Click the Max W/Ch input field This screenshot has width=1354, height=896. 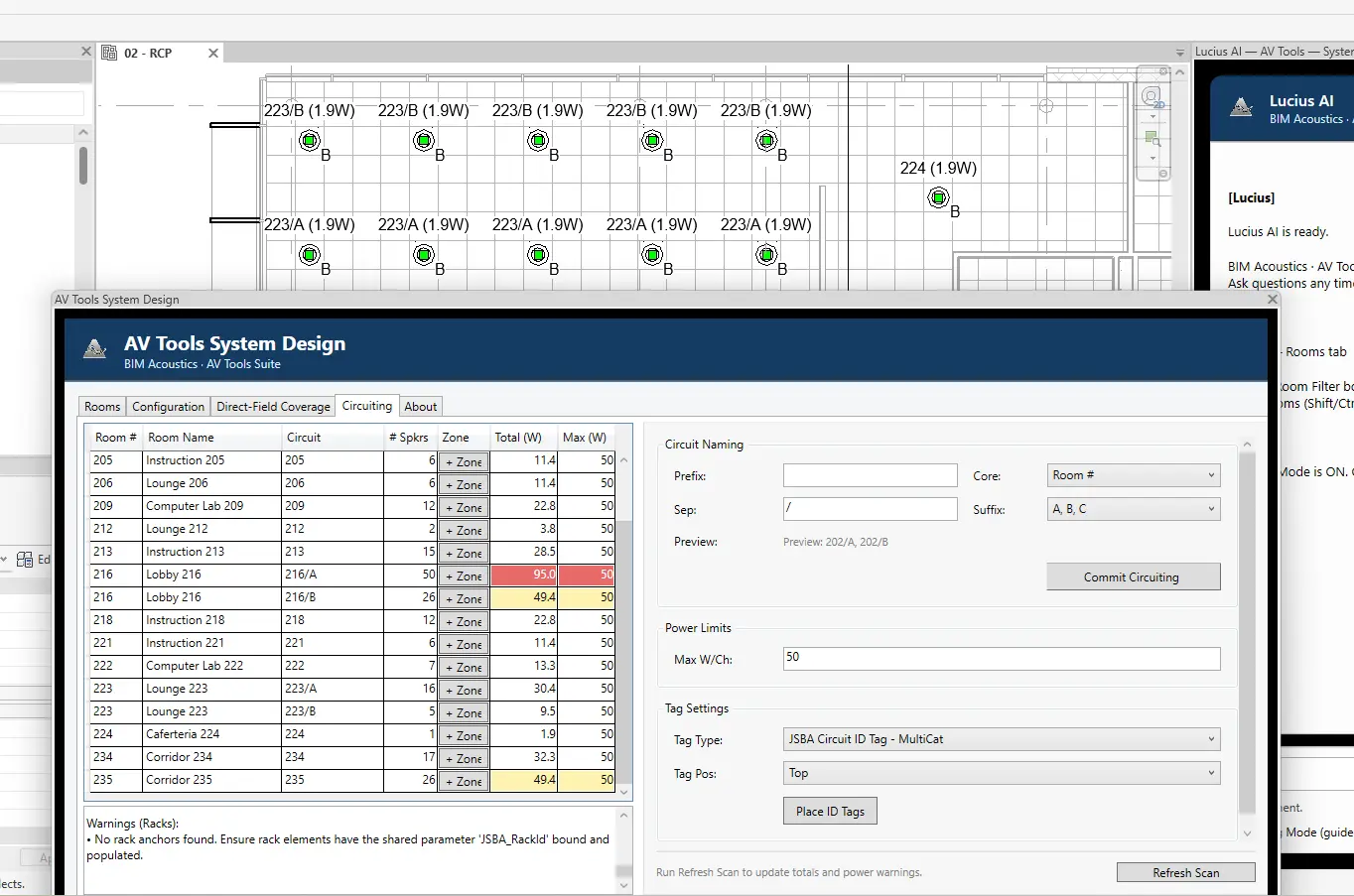(x=1002, y=659)
